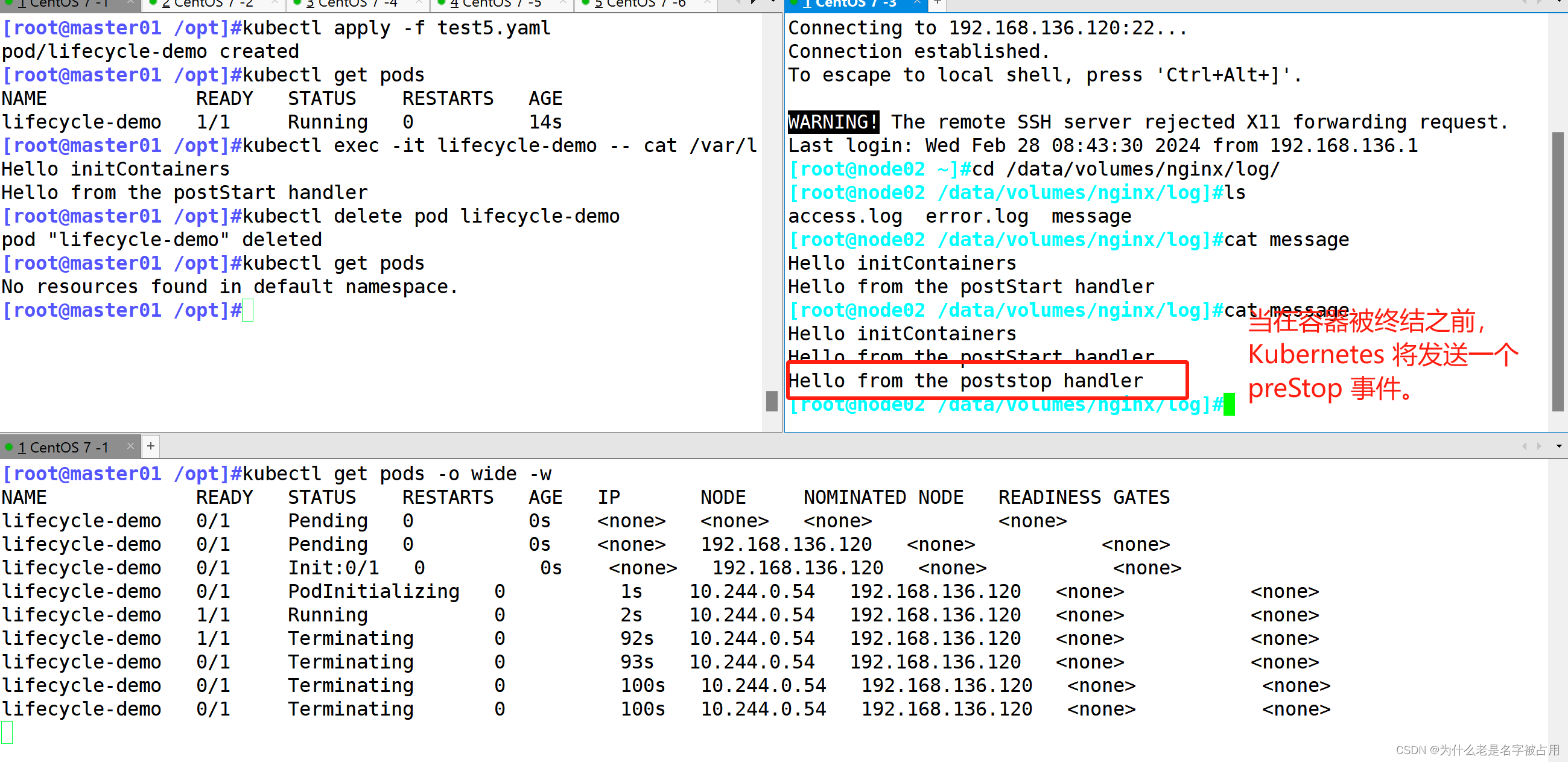Add a new tab next to CentOS 7 -3

pyautogui.click(x=938, y=4)
